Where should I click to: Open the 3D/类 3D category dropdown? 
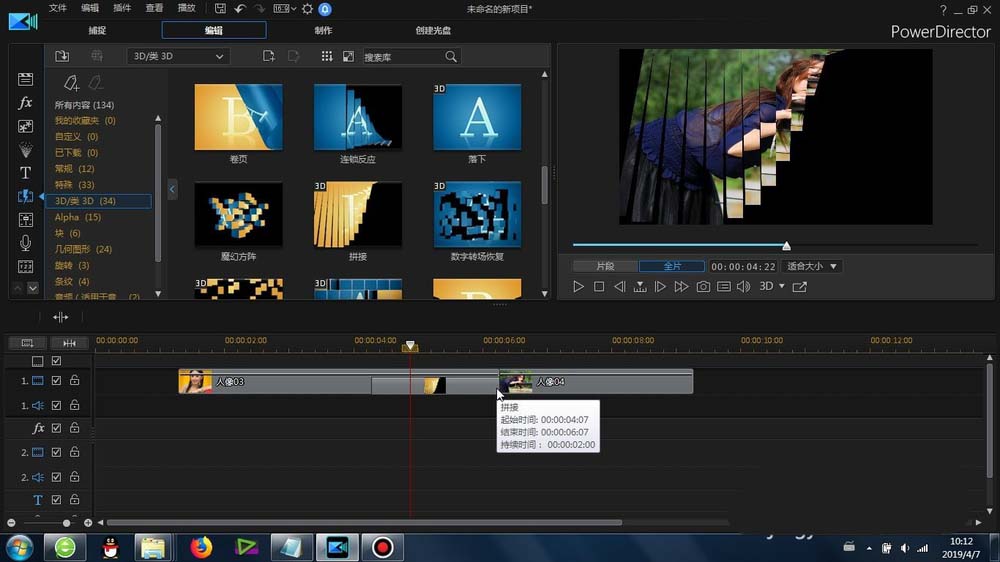tap(178, 57)
